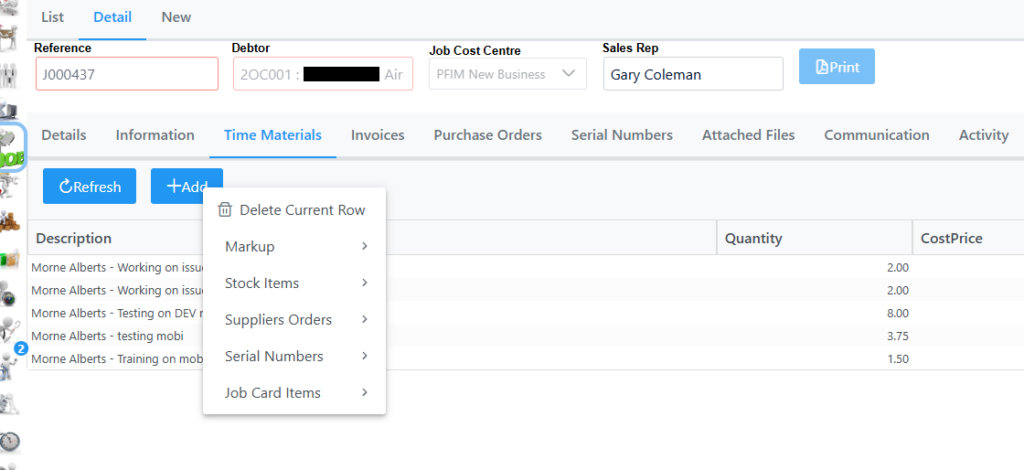This screenshot has width=1024, height=470.
Task: Click the Print document button
Action: (x=837, y=67)
